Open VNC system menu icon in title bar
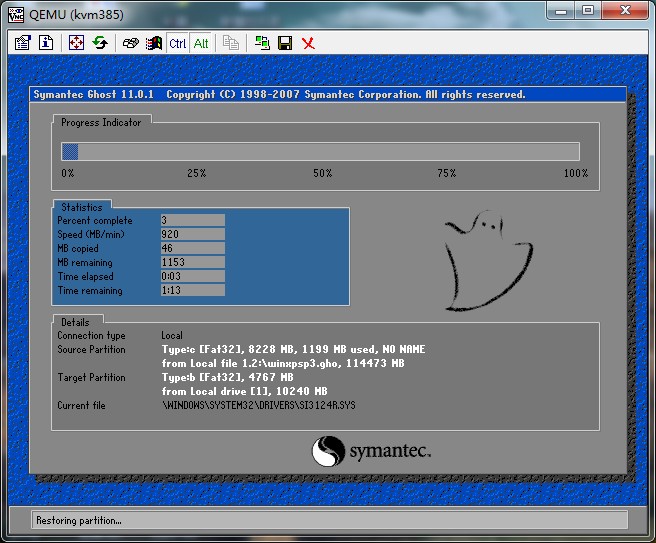The image size is (656, 543). 16,15
